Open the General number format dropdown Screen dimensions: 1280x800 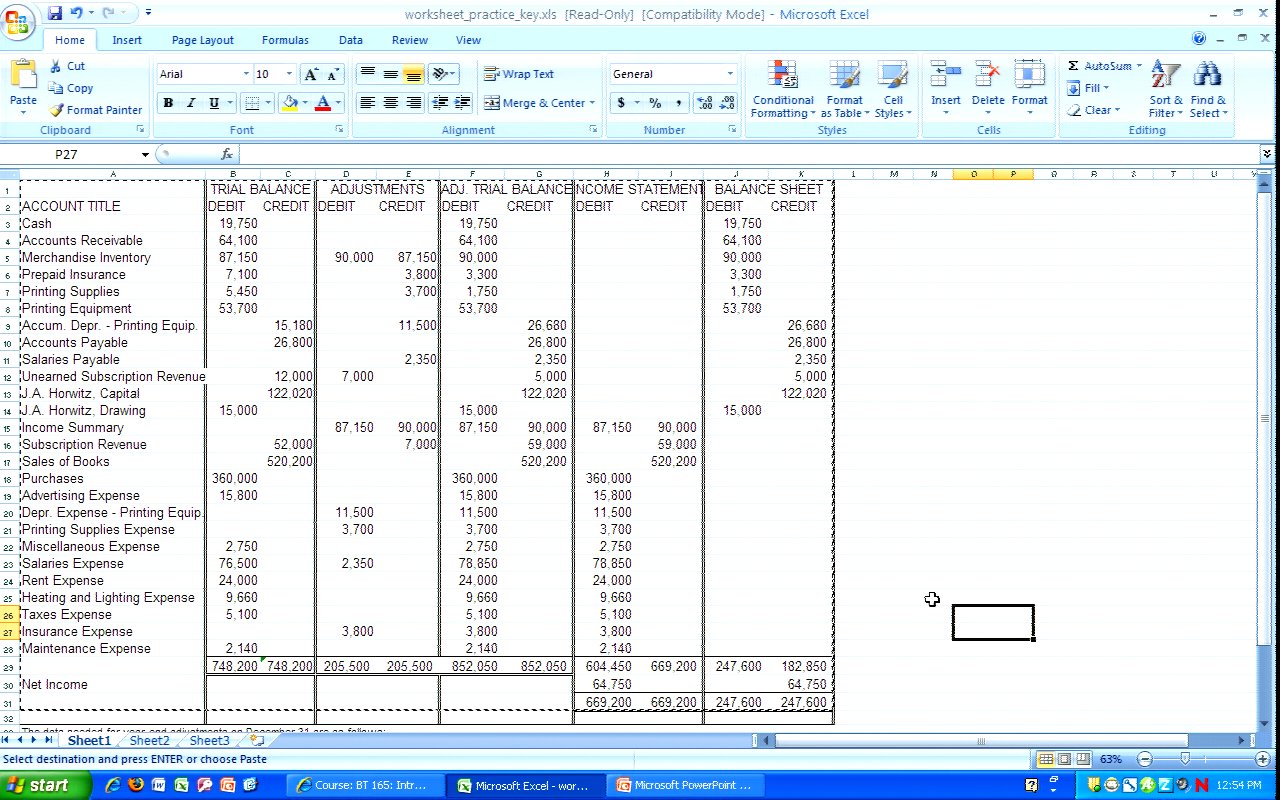(x=729, y=74)
